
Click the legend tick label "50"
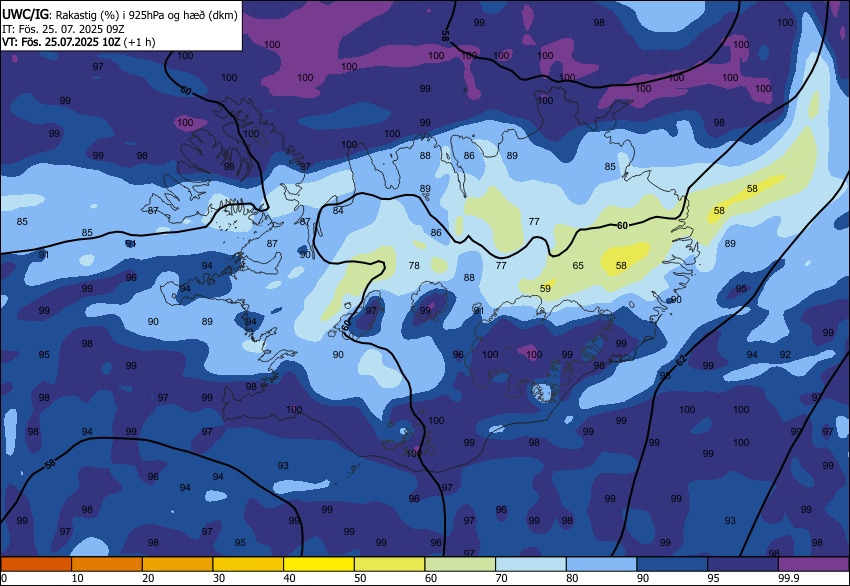click(360, 578)
